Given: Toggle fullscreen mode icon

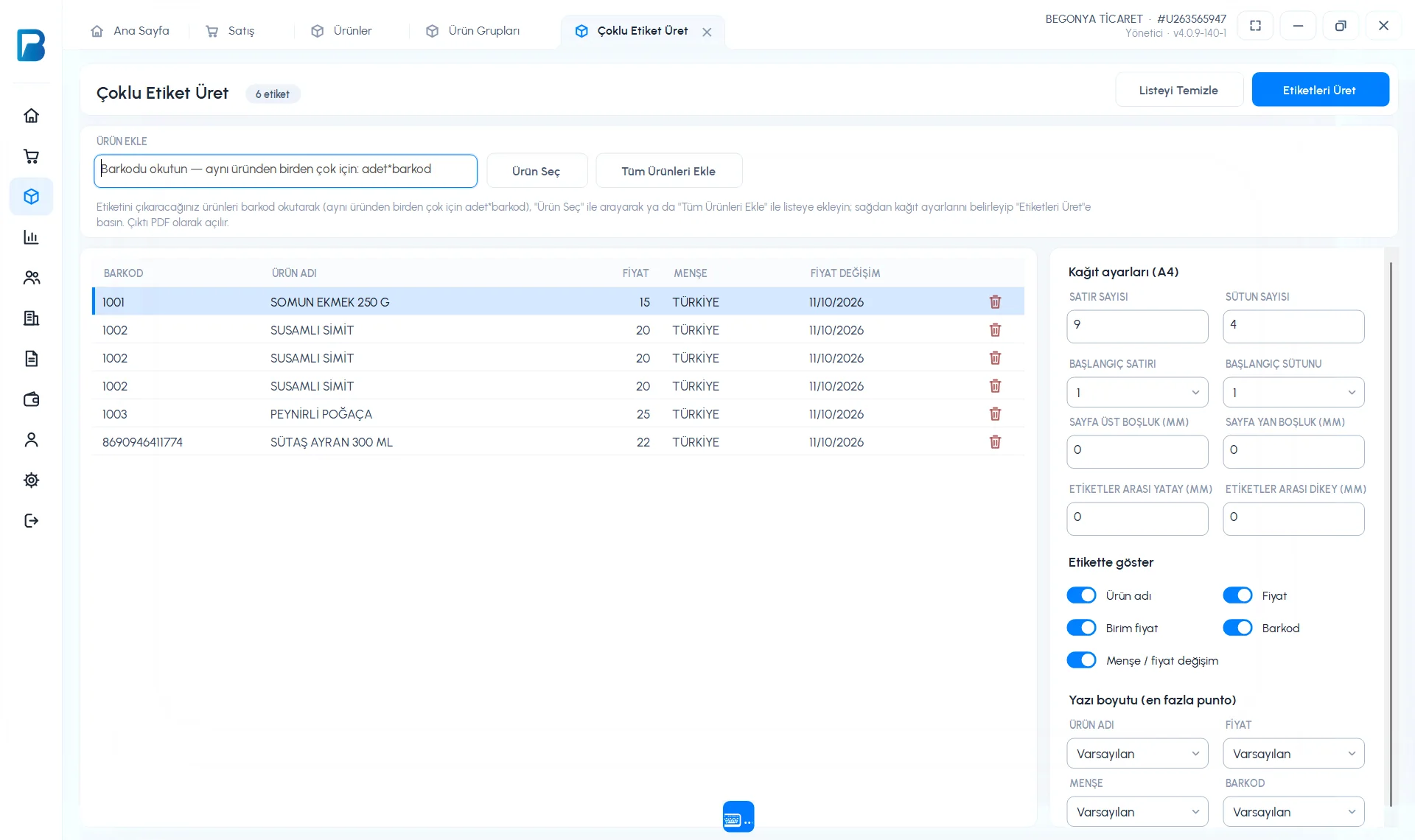Looking at the screenshot, I should tap(1256, 26).
